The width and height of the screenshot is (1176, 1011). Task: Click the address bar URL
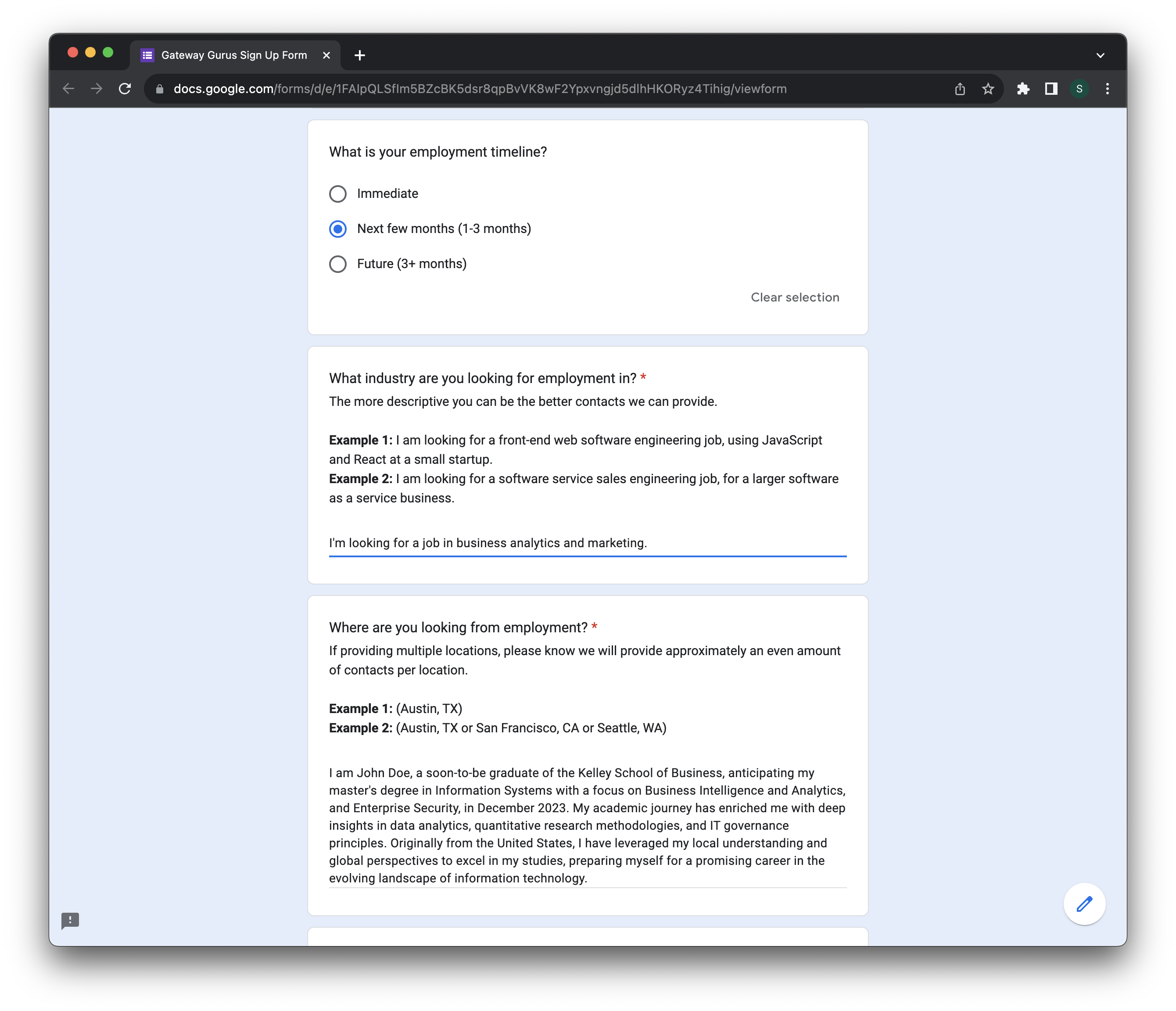(x=480, y=89)
